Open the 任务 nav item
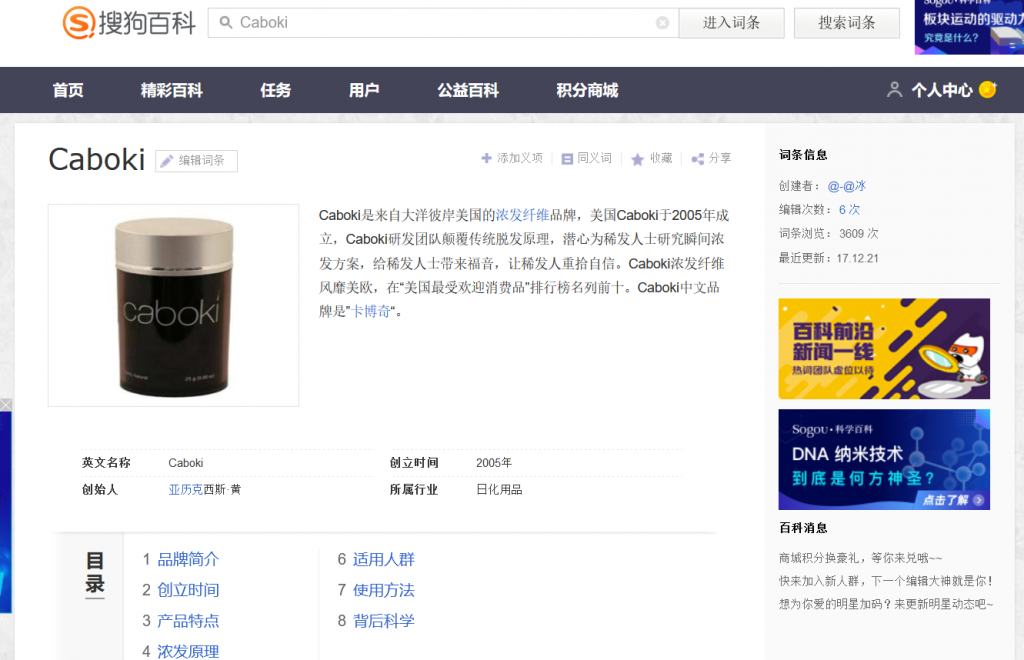 [276, 90]
